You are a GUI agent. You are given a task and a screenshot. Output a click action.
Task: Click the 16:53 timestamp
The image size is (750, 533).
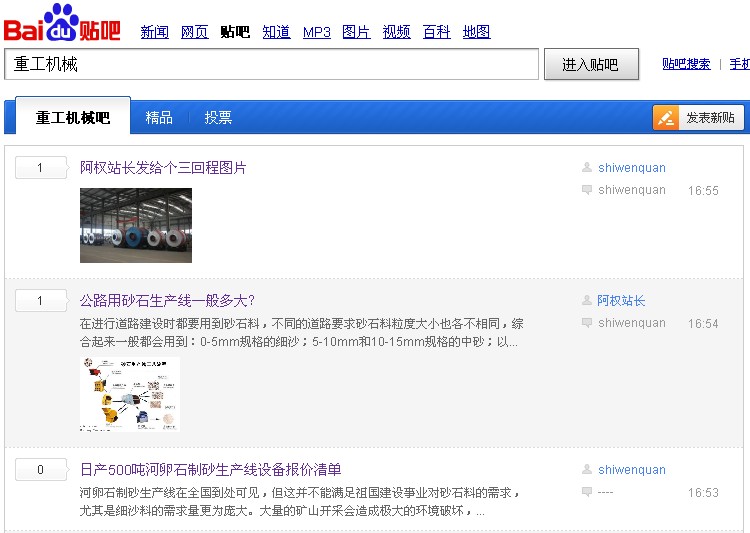click(703, 492)
